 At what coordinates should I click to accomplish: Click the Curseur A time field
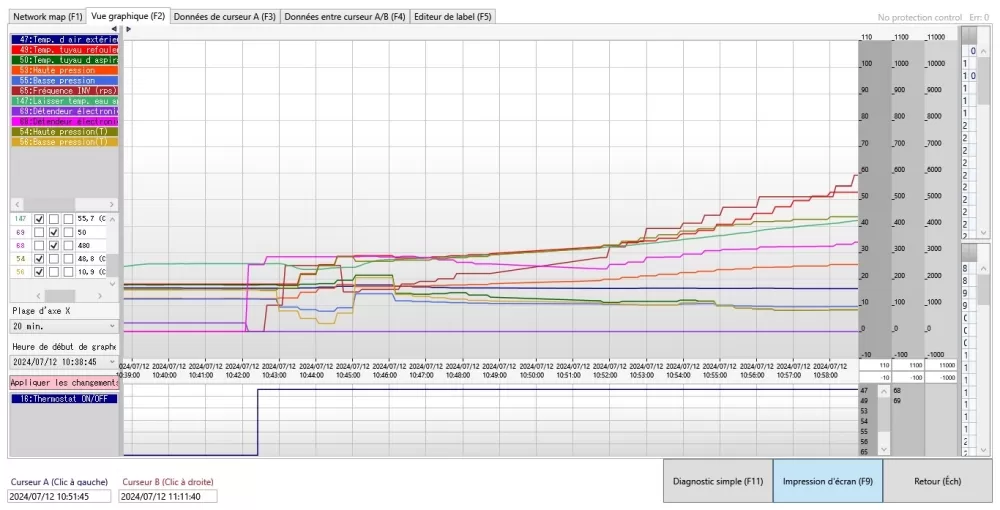click(x=59, y=497)
